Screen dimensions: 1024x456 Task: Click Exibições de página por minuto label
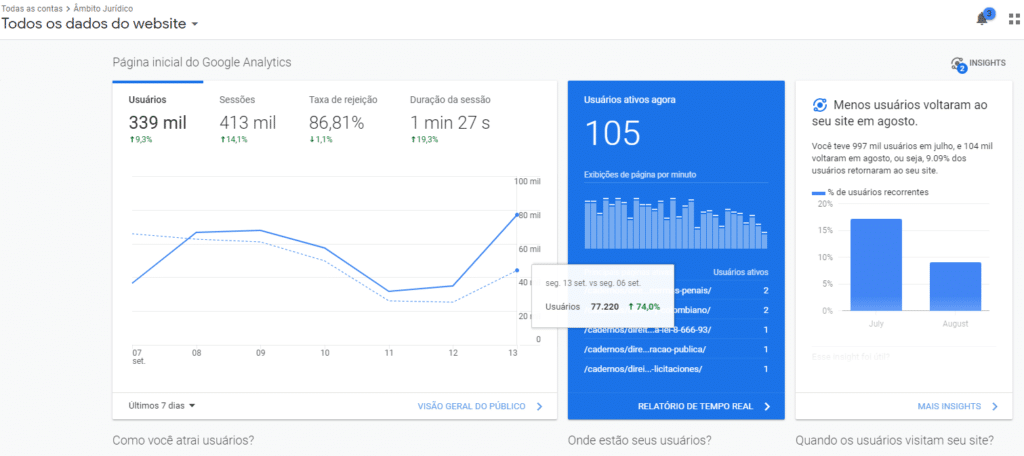click(x=640, y=174)
